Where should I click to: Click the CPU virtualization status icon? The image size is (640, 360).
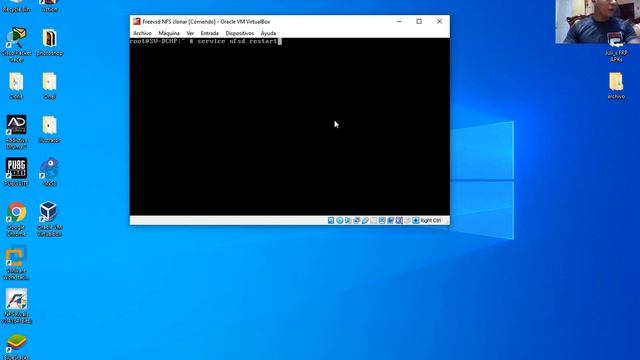pyautogui.click(x=399, y=220)
